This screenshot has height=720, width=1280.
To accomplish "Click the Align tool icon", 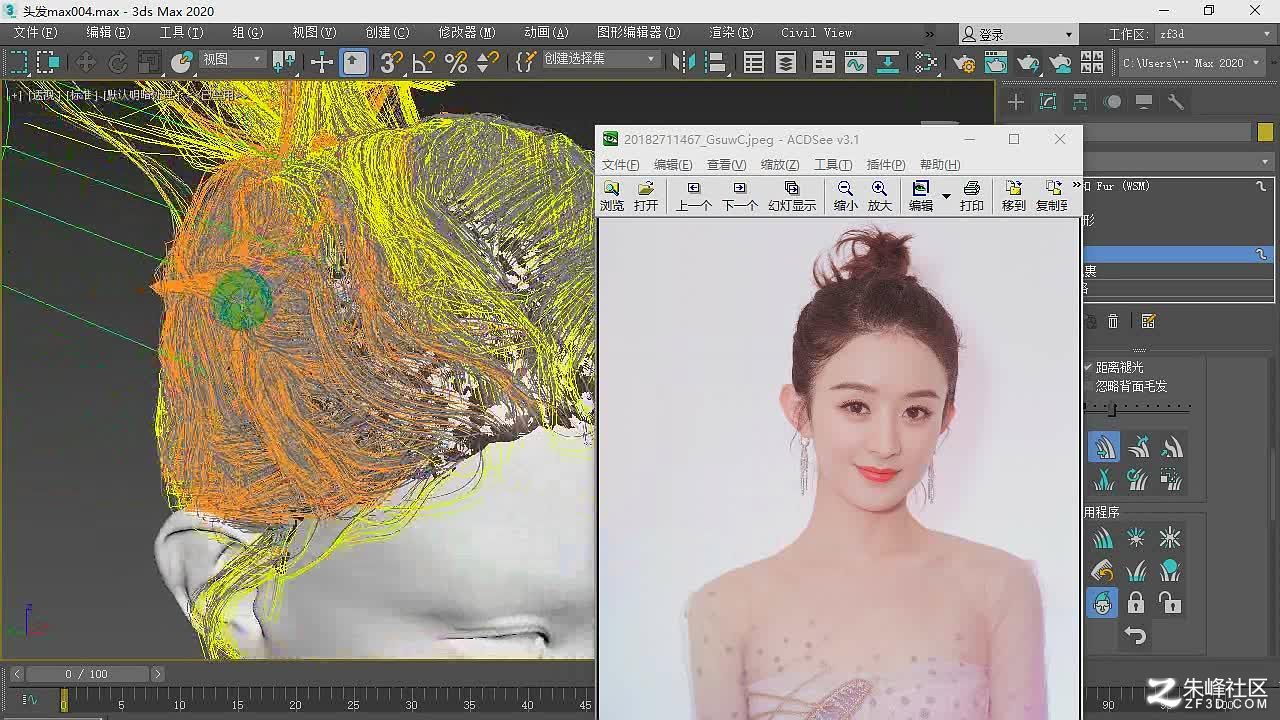I will [716, 63].
